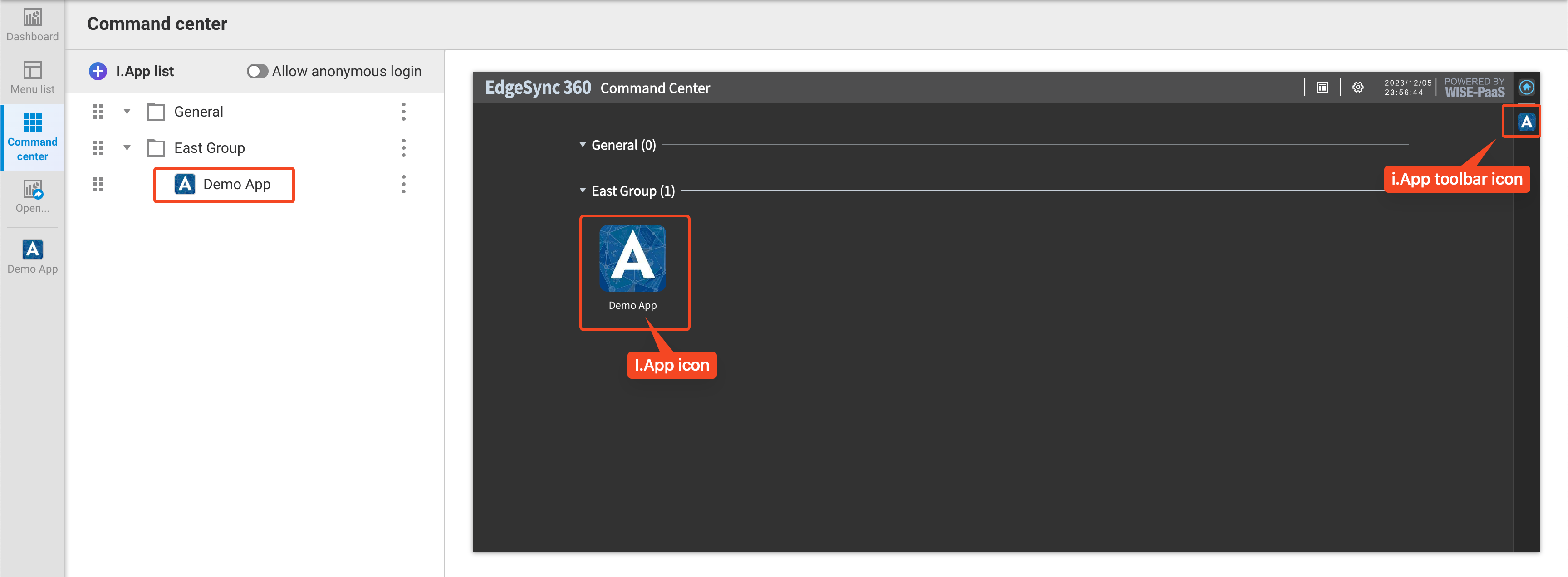1568x577 pixels.
Task: Select Demo App in I.App list
Action: coord(224,185)
